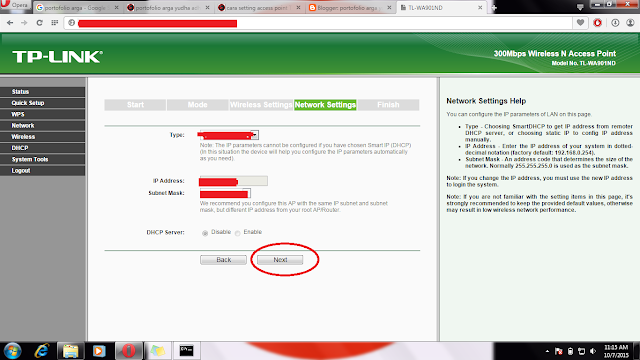Click the user profile icon in toolbar
The image size is (640, 360).
click(630, 23)
